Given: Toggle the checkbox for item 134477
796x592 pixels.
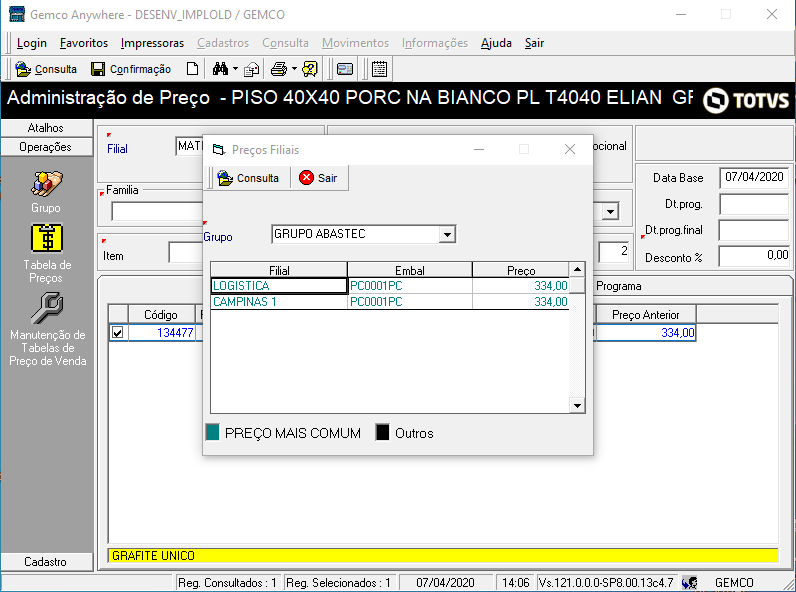Looking at the screenshot, I should (x=118, y=333).
